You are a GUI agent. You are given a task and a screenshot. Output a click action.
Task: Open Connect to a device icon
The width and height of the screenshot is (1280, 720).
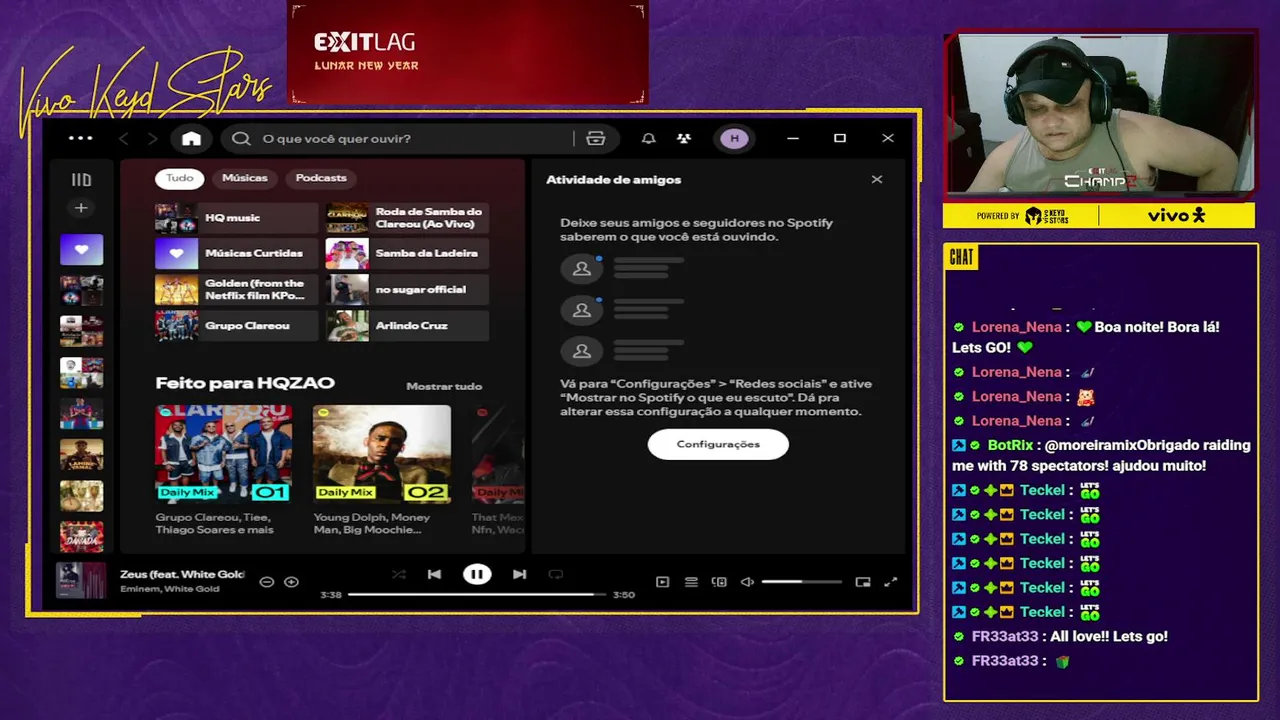pos(719,582)
